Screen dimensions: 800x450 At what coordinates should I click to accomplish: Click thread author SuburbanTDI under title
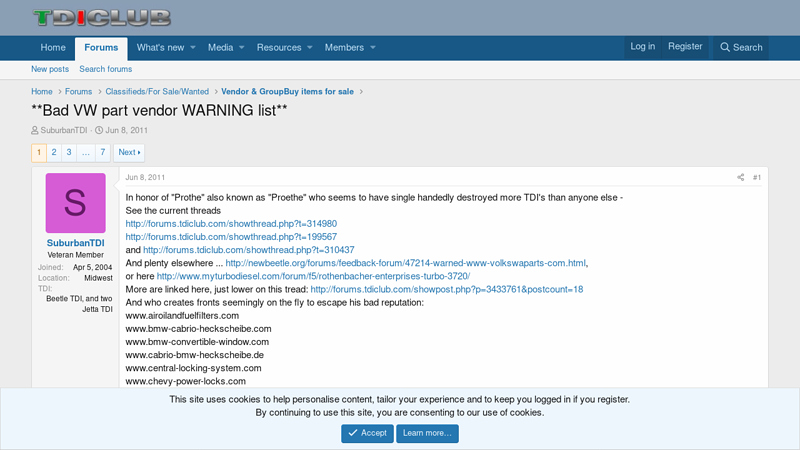click(x=64, y=130)
